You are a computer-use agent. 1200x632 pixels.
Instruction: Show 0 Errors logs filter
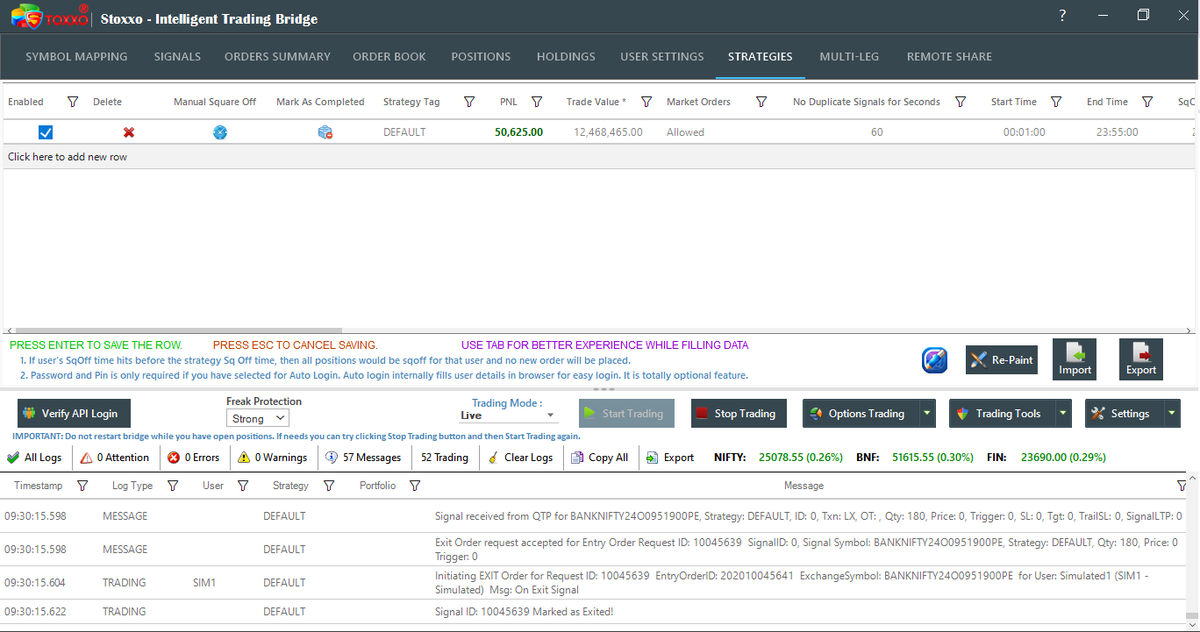194,457
